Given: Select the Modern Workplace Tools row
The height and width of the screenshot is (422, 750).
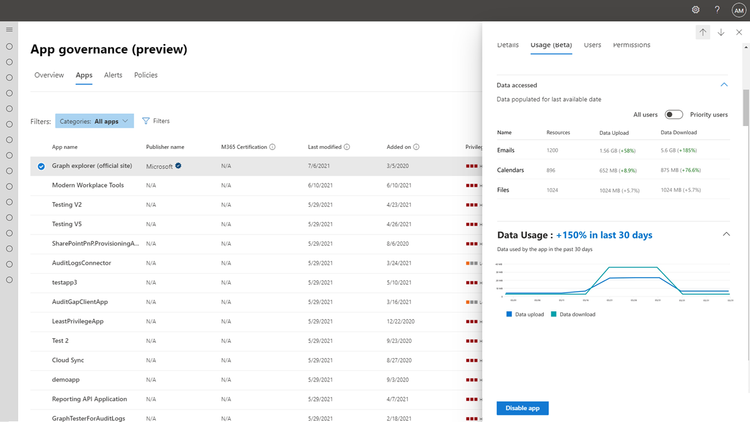Looking at the screenshot, I should (x=256, y=185).
